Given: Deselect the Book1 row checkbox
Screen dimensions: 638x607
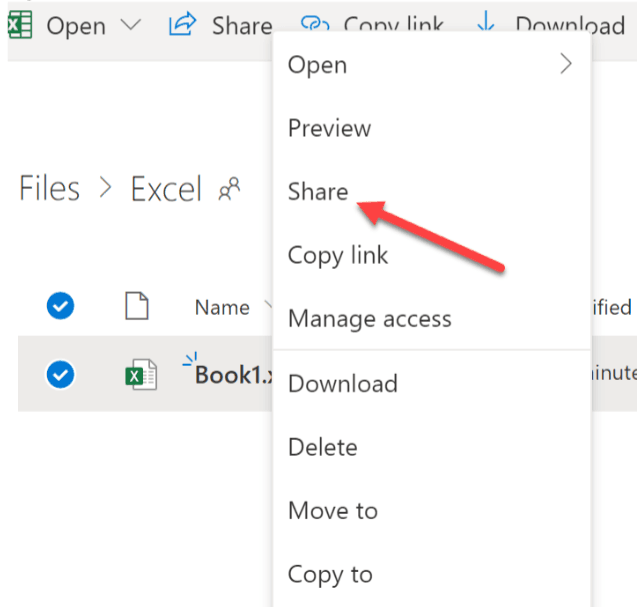Looking at the screenshot, I should pyautogui.click(x=61, y=374).
